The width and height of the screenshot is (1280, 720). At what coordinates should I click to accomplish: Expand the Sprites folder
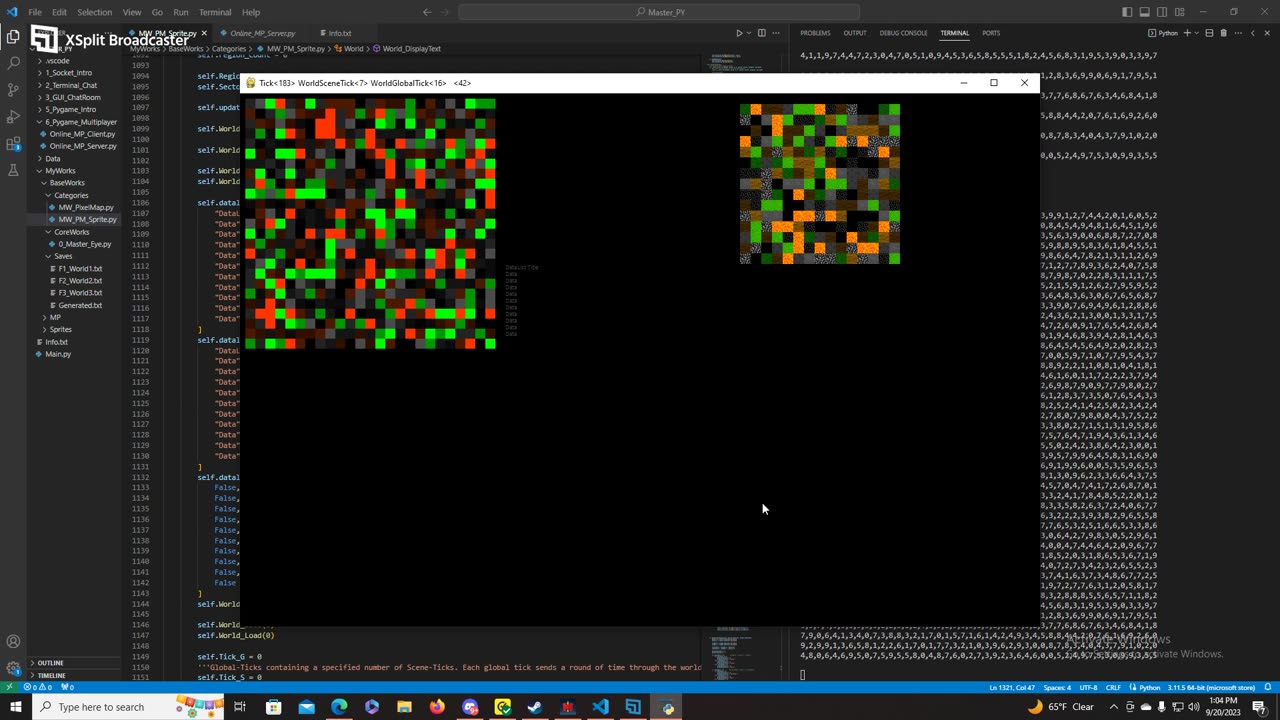click(x=60, y=329)
